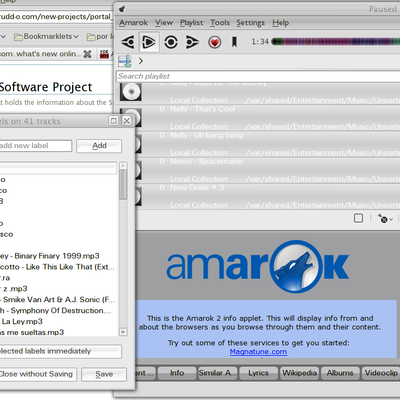Click the Amarok wolf icon in title bar
Viewport: 400px width, 400px height.
[122, 9]
